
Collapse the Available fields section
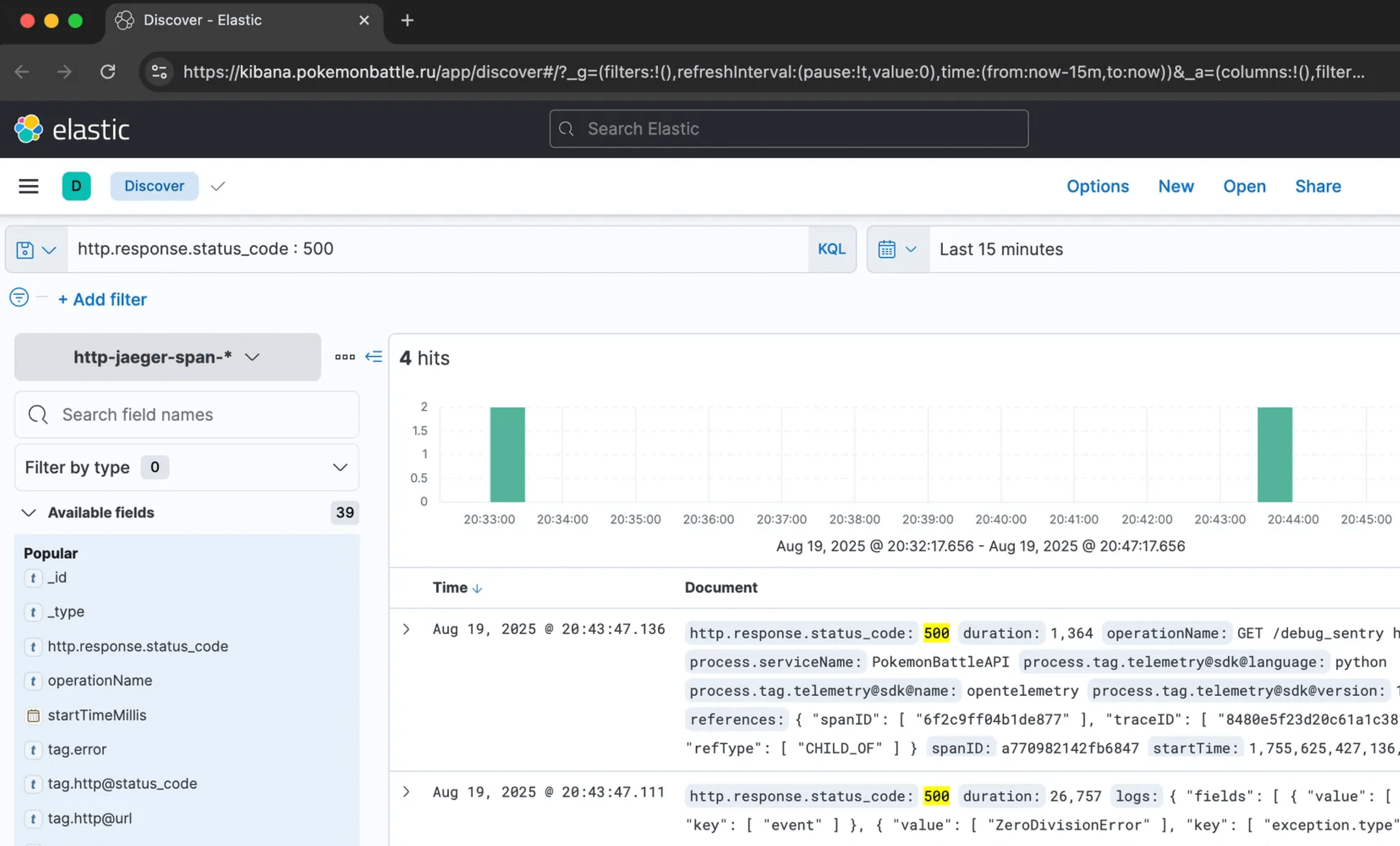pos(28,512)
